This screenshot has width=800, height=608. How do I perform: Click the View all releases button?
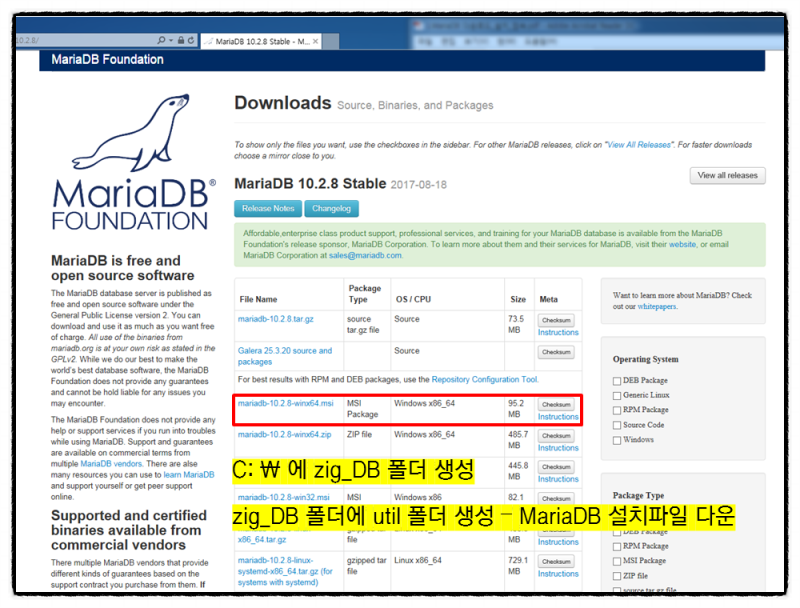tap(728, 175)
